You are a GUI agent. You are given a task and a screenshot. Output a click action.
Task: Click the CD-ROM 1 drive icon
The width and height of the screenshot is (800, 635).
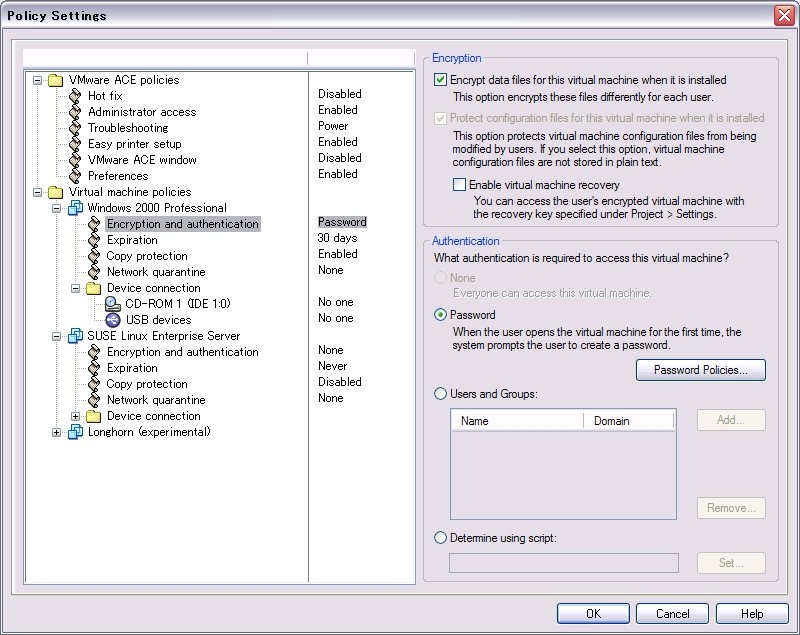113,304
